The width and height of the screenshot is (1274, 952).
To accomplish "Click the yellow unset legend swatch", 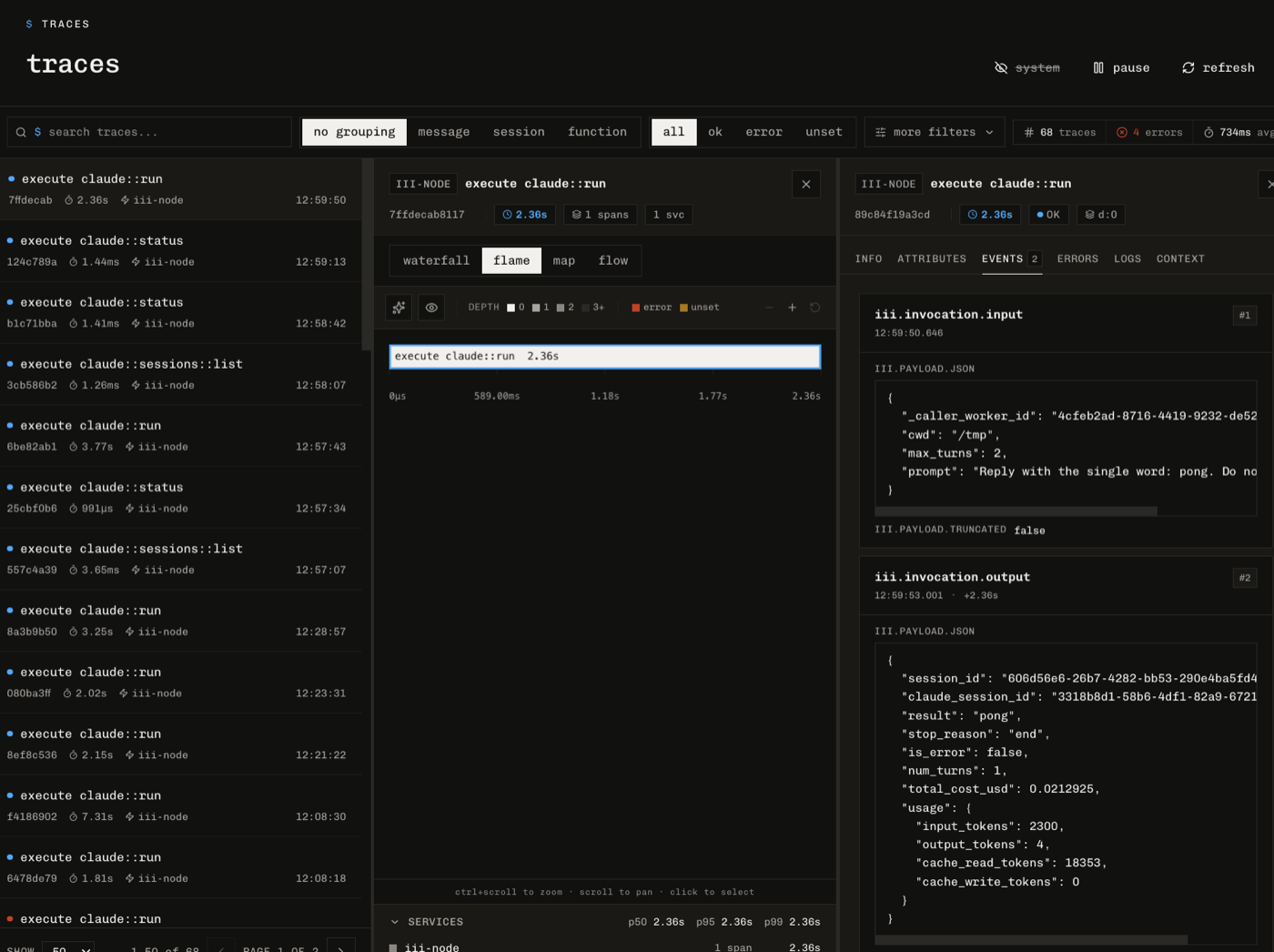I will [684, 308].
